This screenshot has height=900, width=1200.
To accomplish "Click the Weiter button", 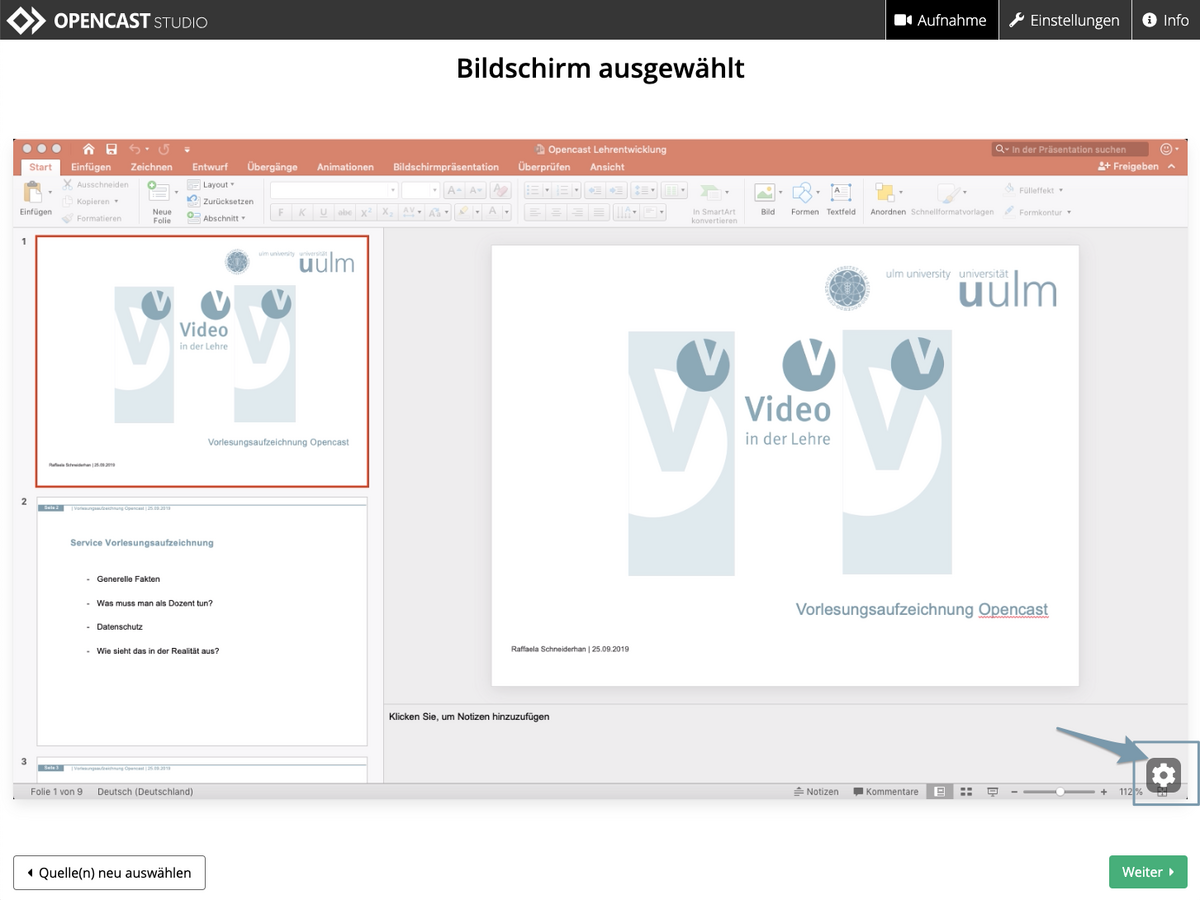I will pyautogui.click(x=1148, y=872).
